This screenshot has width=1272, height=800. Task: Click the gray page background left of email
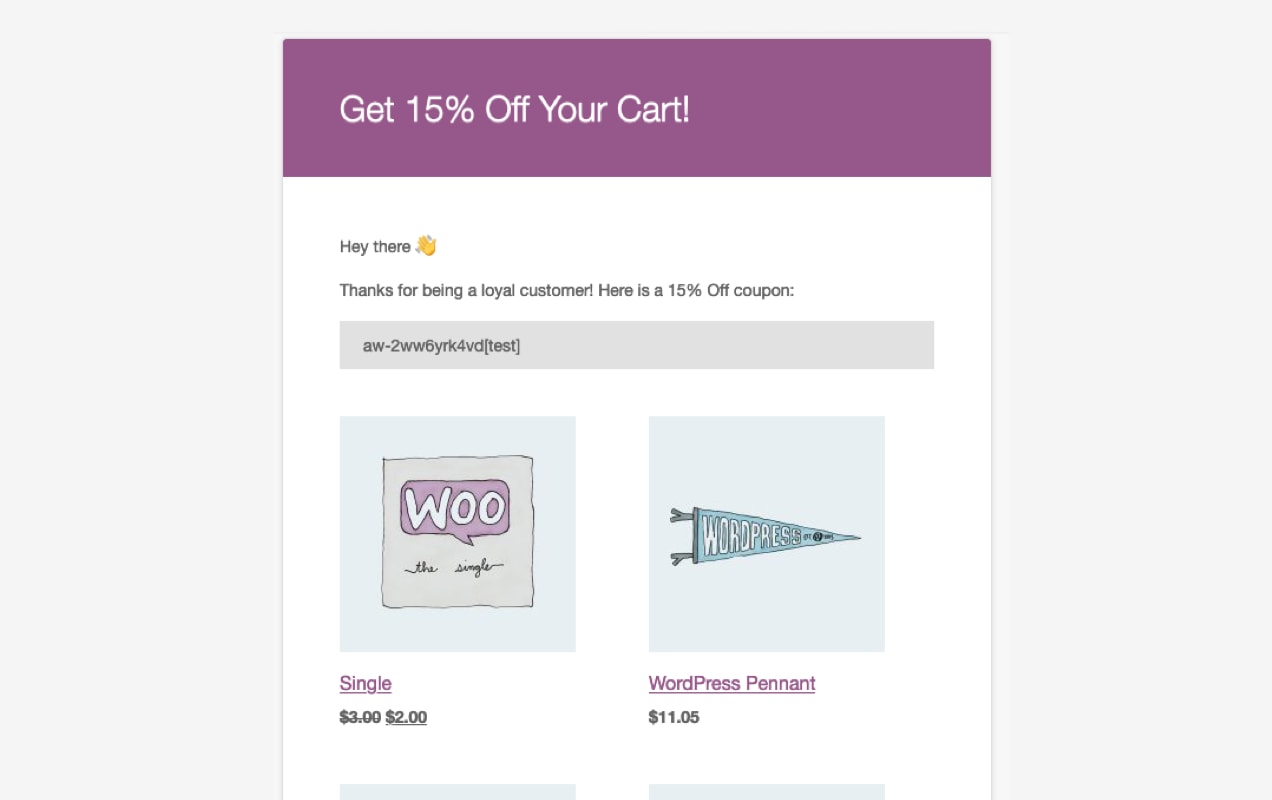click(x=140, y=400)
